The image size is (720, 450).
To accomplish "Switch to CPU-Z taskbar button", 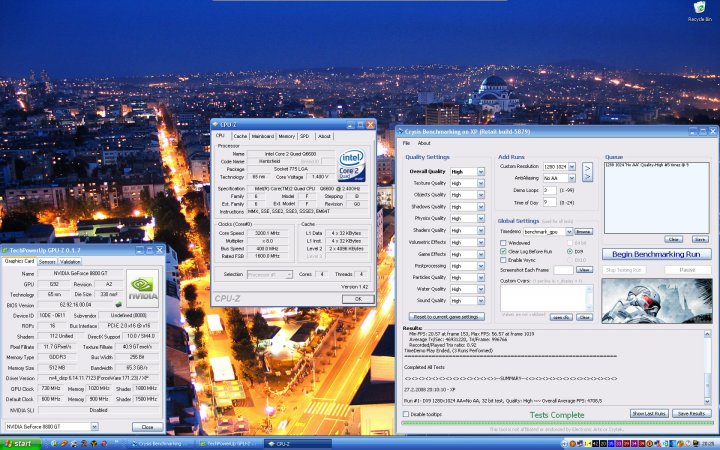I will [298, 444].
